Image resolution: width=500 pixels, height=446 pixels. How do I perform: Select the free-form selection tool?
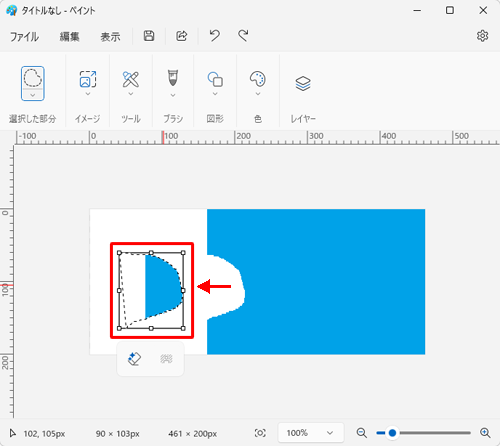click(x=33, y=77)
